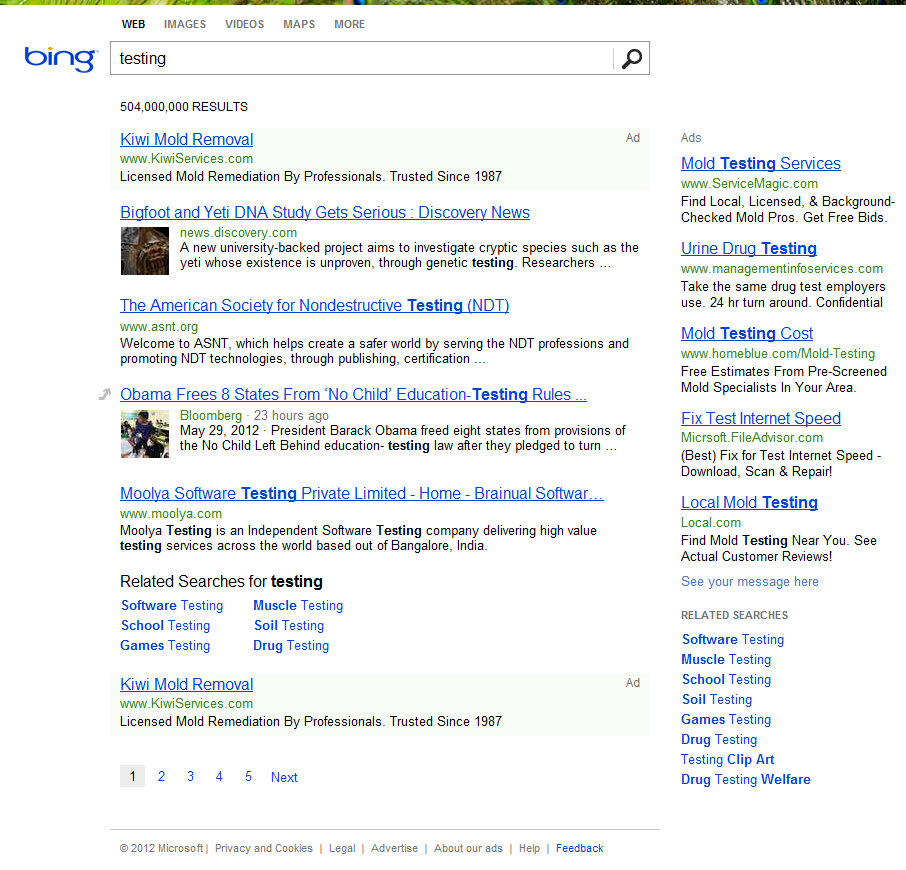Click the www.moolya.com URL text
This screenshot has height=870, width=906.
point(171,514)
